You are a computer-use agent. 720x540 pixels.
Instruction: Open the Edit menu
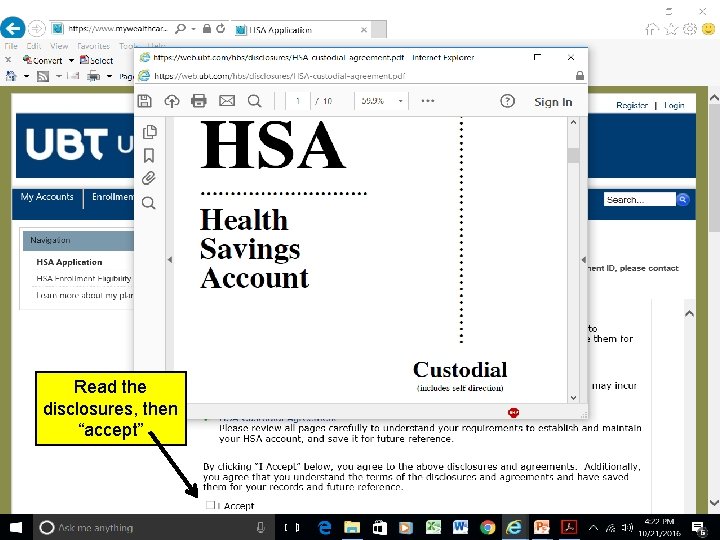coord(34,46)
